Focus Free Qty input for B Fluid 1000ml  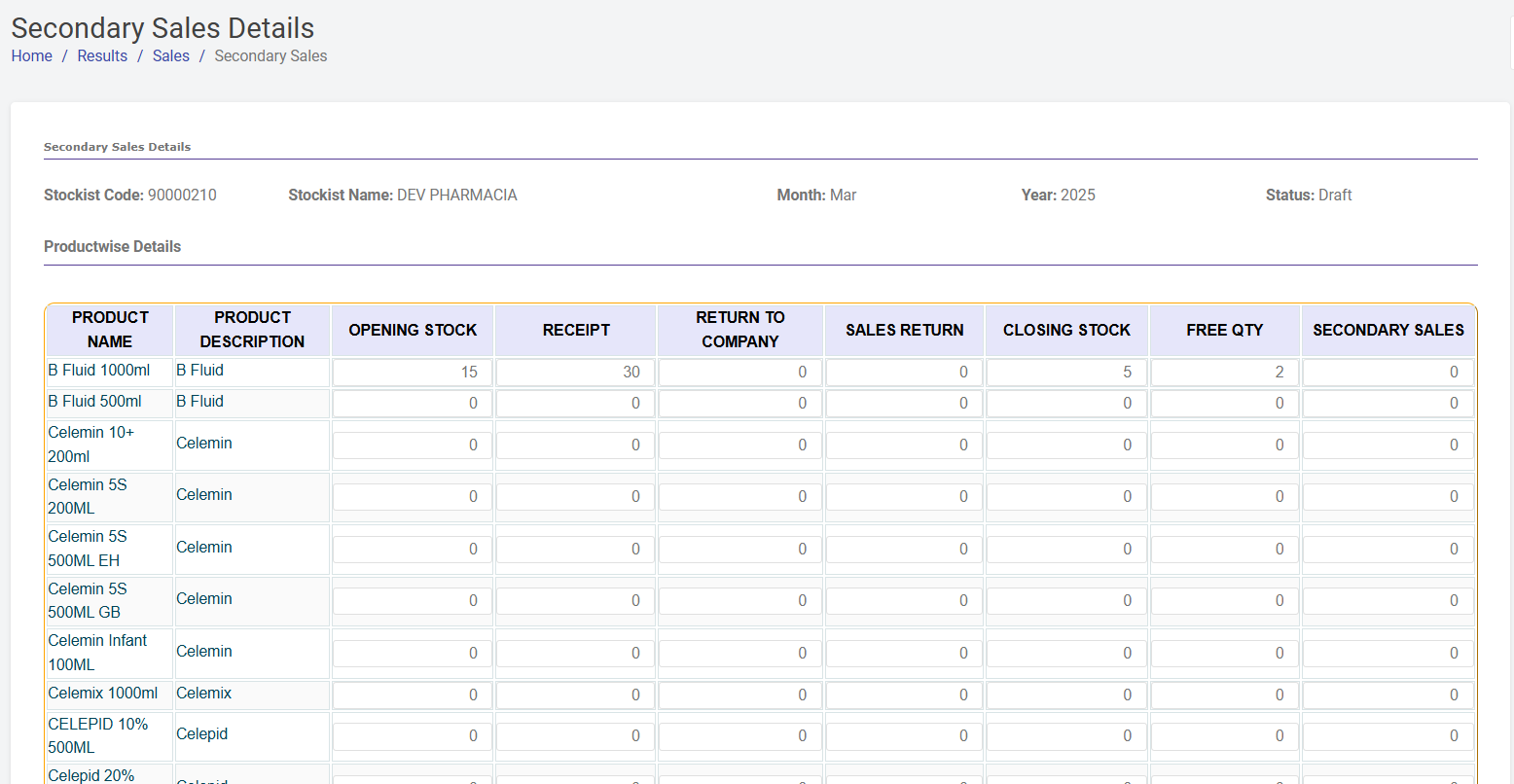[x=1224, y=373]
